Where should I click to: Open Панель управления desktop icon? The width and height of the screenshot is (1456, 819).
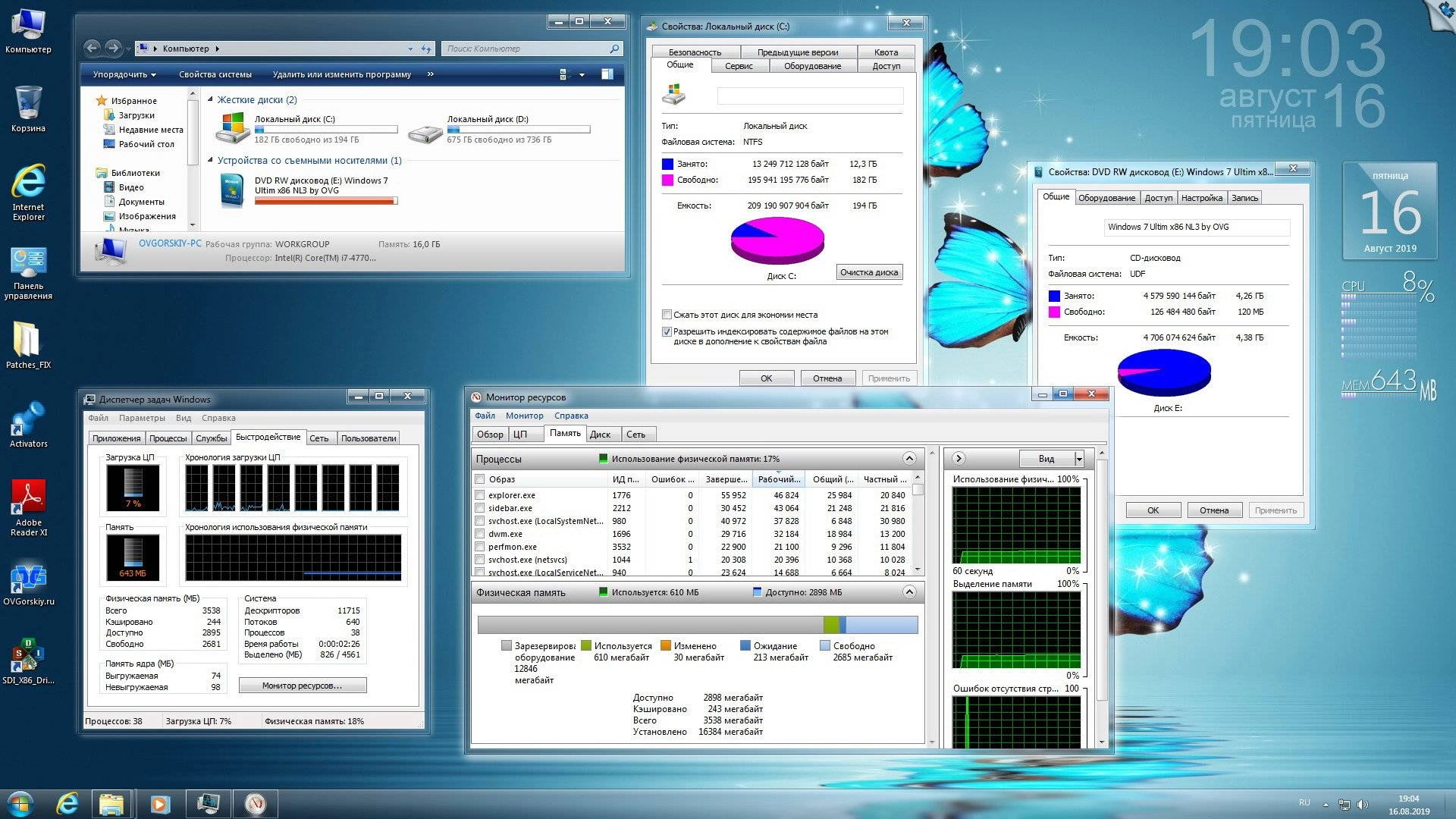click(28, 273)
